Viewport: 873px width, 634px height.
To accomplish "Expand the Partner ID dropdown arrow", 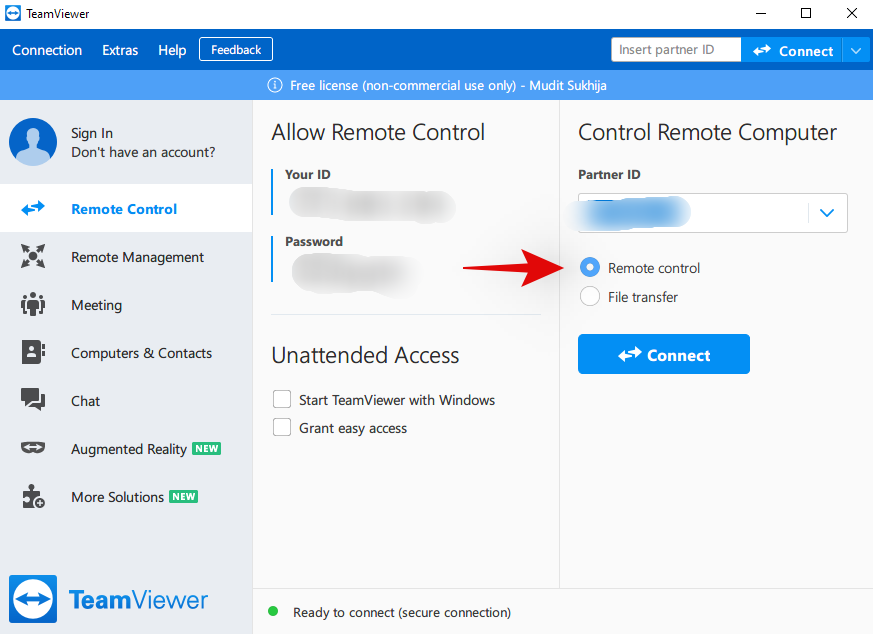I will click(x=826, y=213).
